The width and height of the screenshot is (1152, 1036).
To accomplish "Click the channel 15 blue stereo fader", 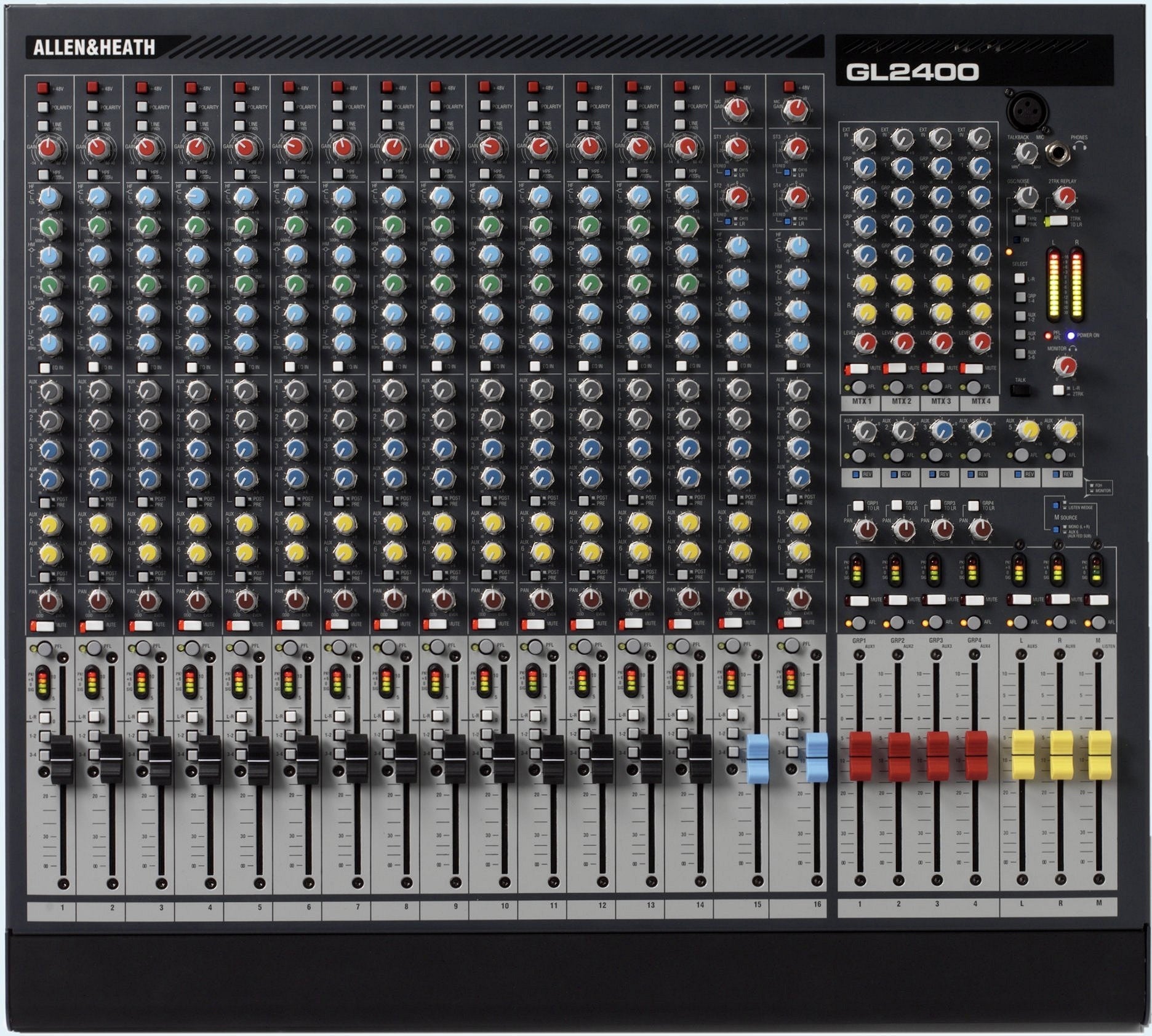I will pyautogui.click(x=758, y=758).
